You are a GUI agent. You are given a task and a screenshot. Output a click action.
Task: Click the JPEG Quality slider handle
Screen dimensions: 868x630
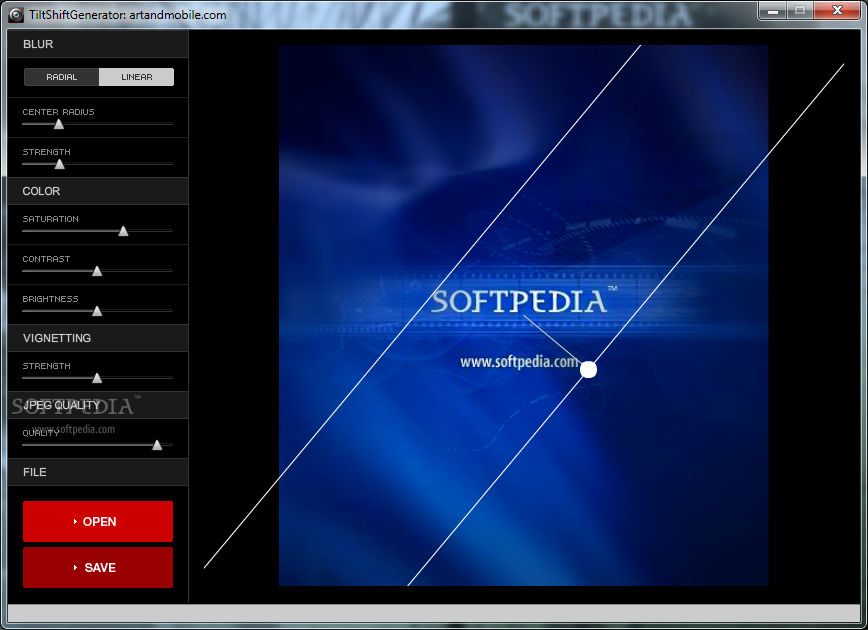click(157, 445)
